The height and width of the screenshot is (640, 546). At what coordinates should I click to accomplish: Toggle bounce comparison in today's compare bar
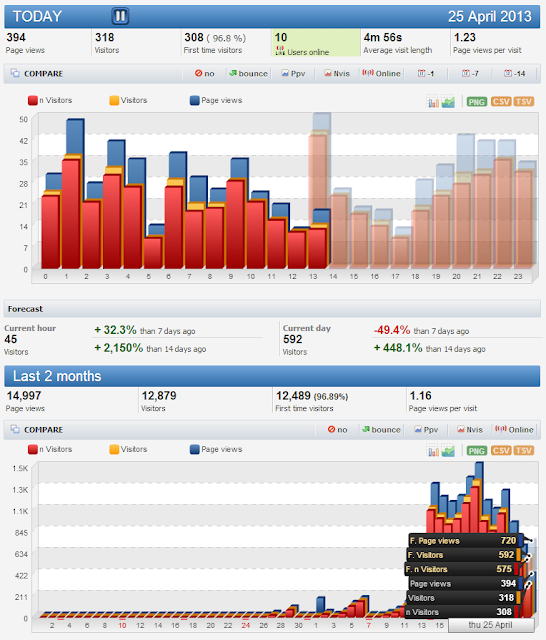pyautogui.click(x=249, y=73)
